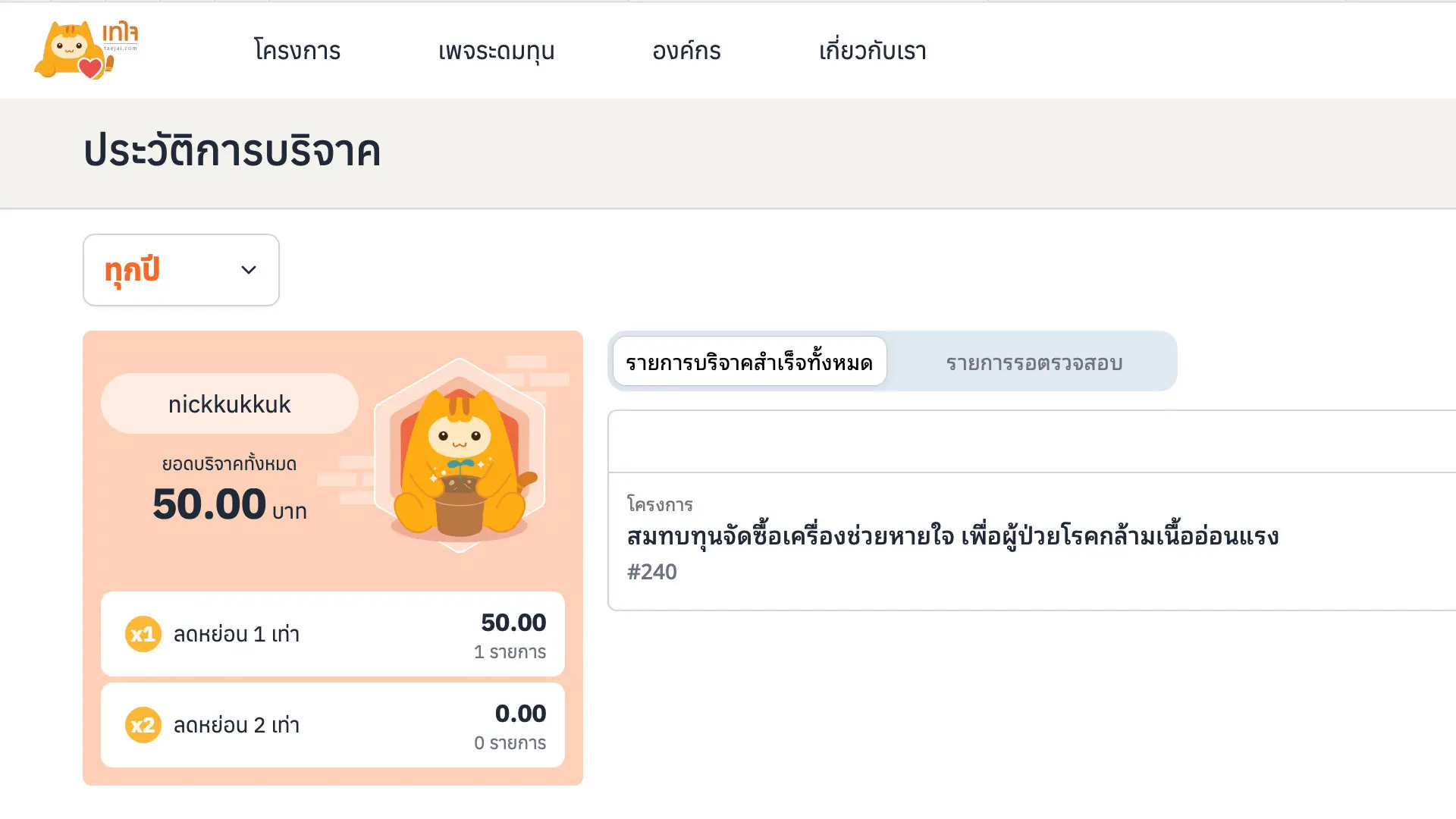Screen dimensions: 1456x819
Task: Open the เพจระดมทุน menu
Action: pyautogui.click(x=496, y=51)
